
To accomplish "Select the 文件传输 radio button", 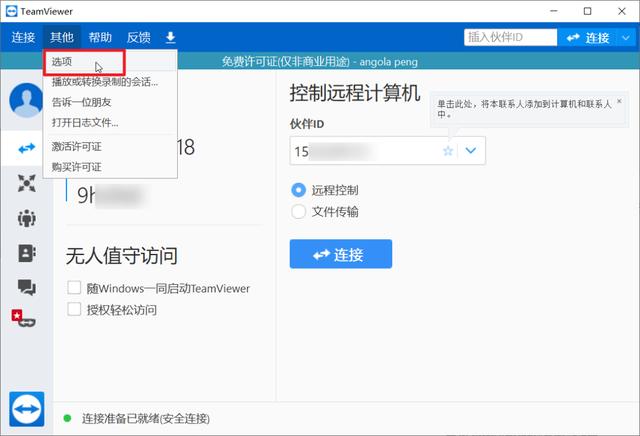I will 298,211.
